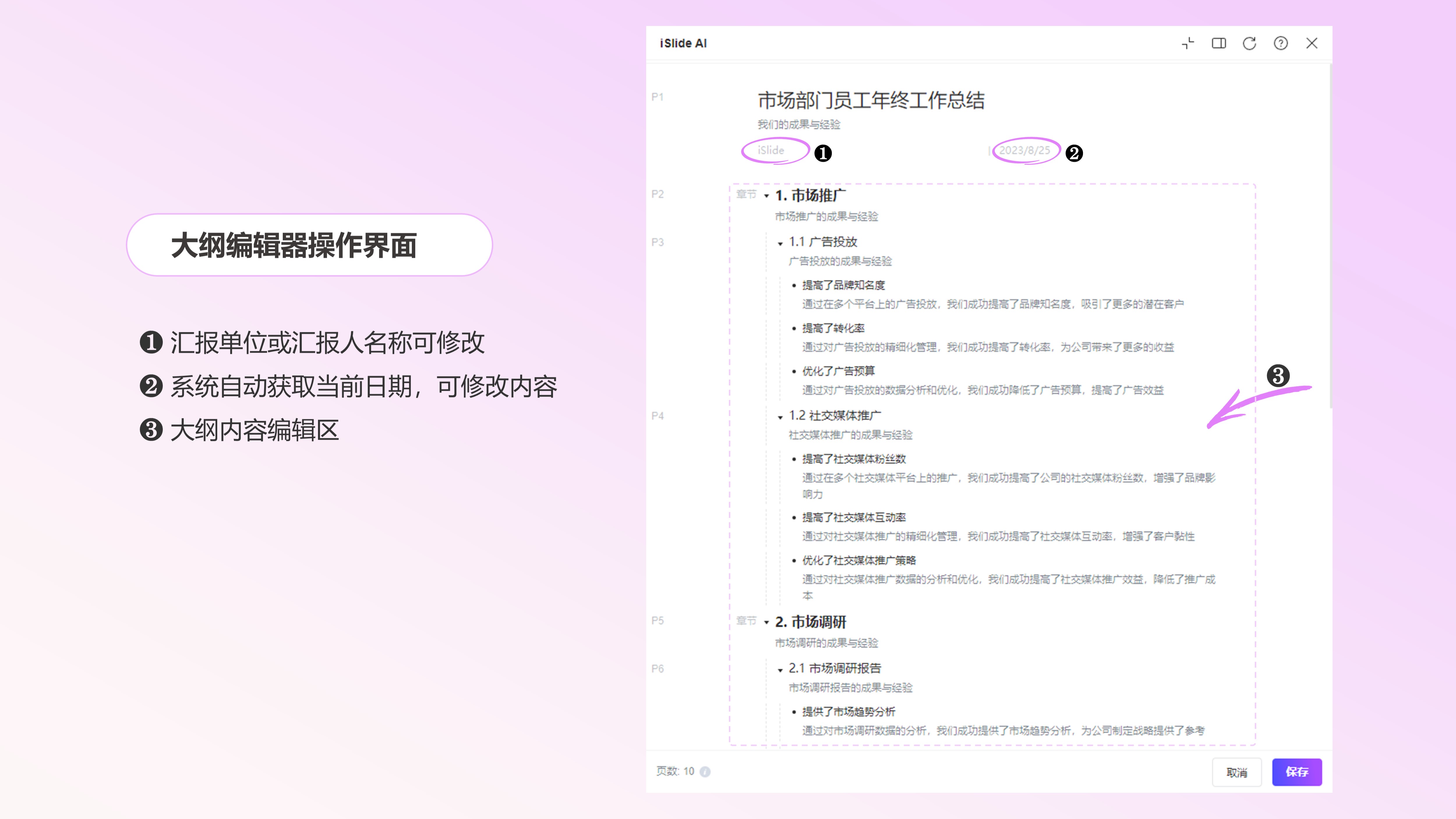Close the iSlide AI dialog
The height and width of the screenshot is (819, 1456).
pos(1311,43)
